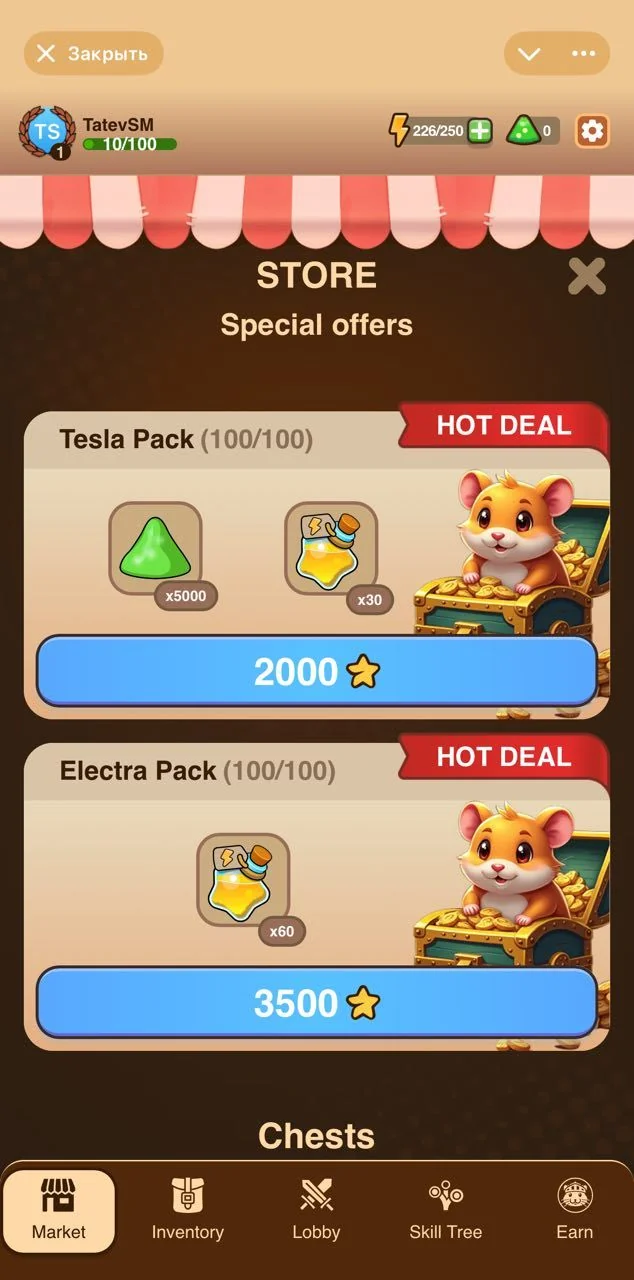
Task: Buy Tesla Pack for 2000 stars
Action: (x=317, y=672)
